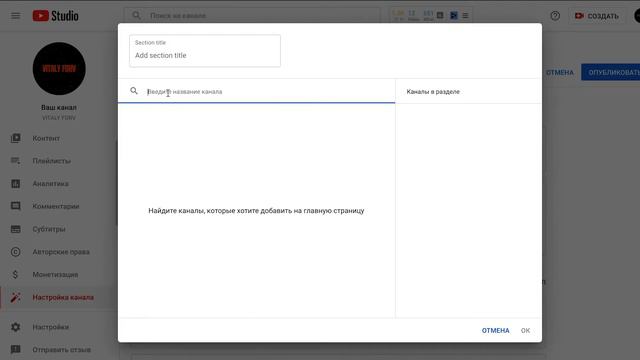Open the Аналитика sidebar label
Screen dimensions: 640x360
(x=51, y=184)
